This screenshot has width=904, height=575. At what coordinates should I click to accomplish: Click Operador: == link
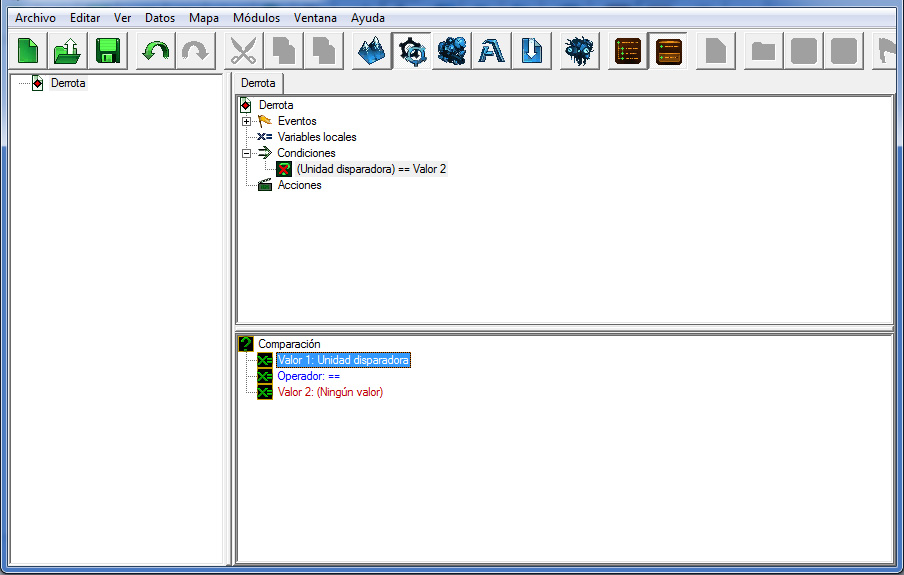coord(308,376)
